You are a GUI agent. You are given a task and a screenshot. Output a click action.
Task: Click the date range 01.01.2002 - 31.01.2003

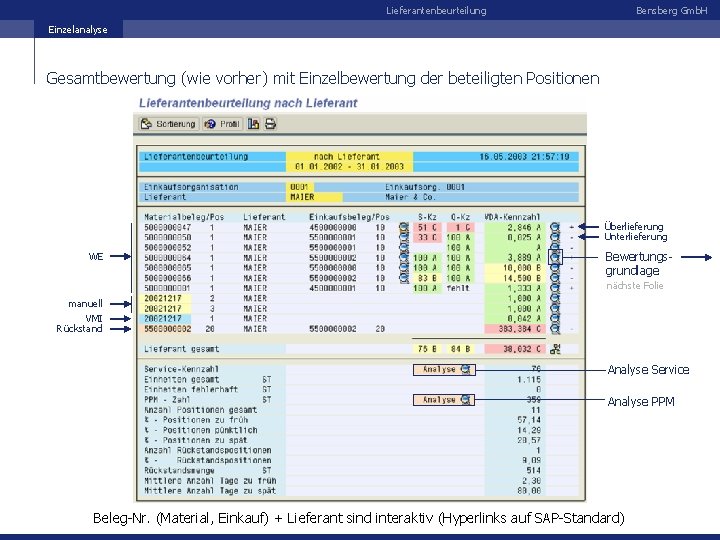[x=349, y=167]
